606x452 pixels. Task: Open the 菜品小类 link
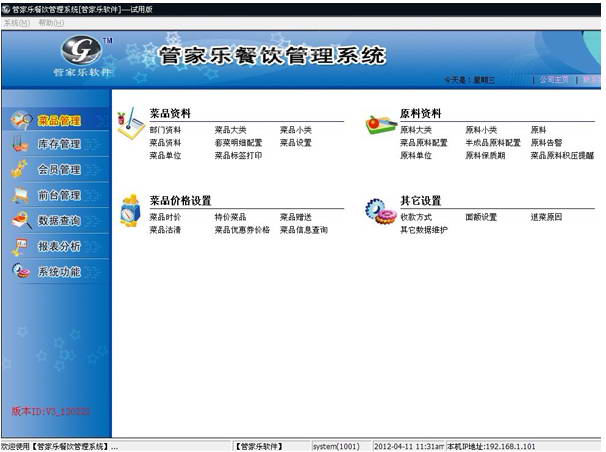(296, 130)
